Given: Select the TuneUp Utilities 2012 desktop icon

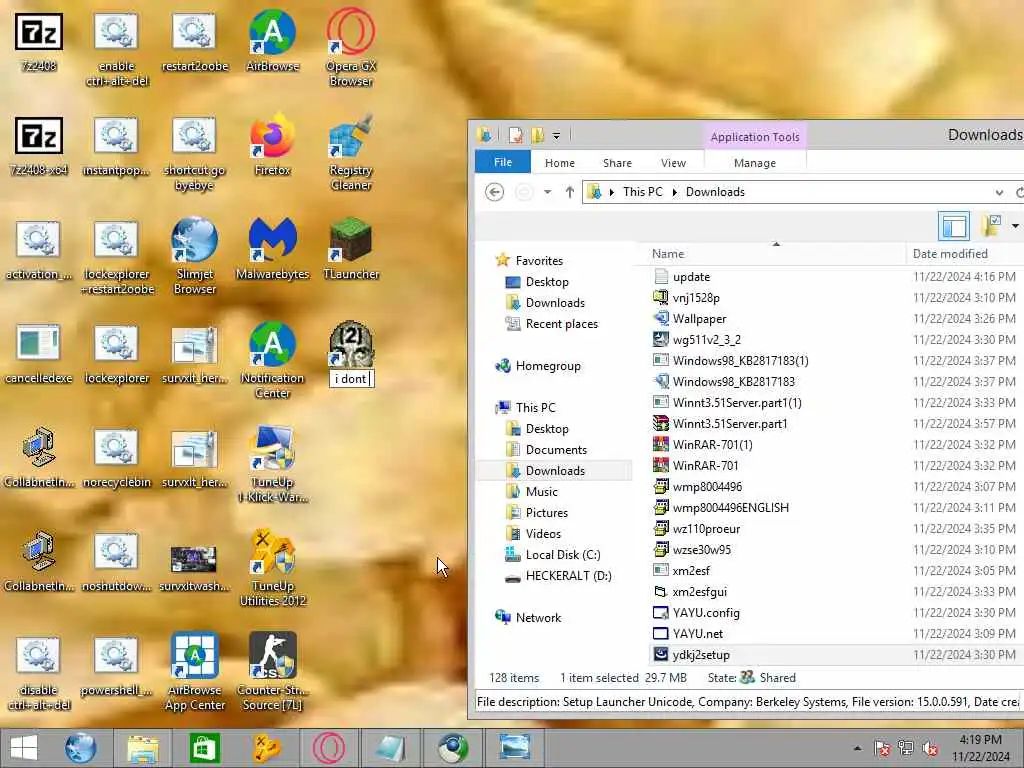Looking at the screenshot, I should click(x=272, y=568).
